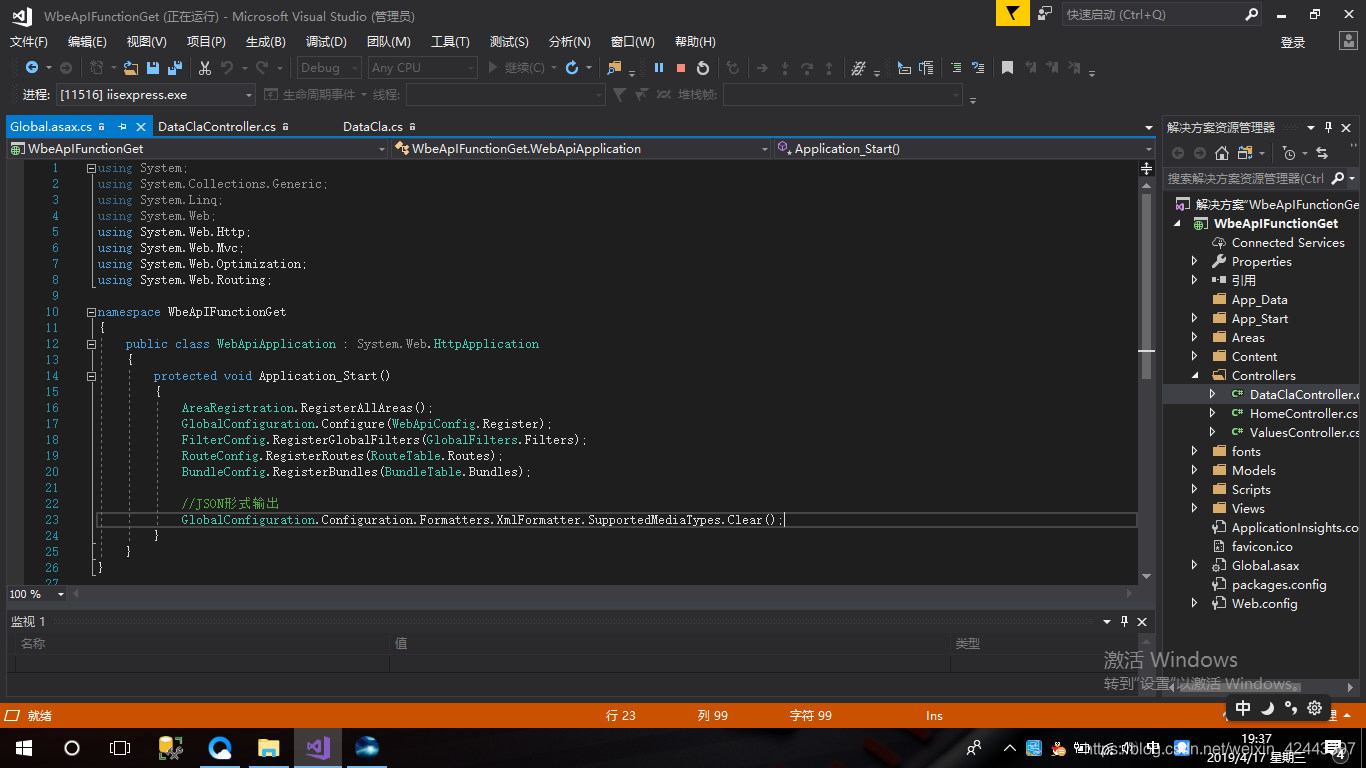Restart debugging with circular arrow icon
The height and width of the screenshot is (768, 1366).
(703, 68)
